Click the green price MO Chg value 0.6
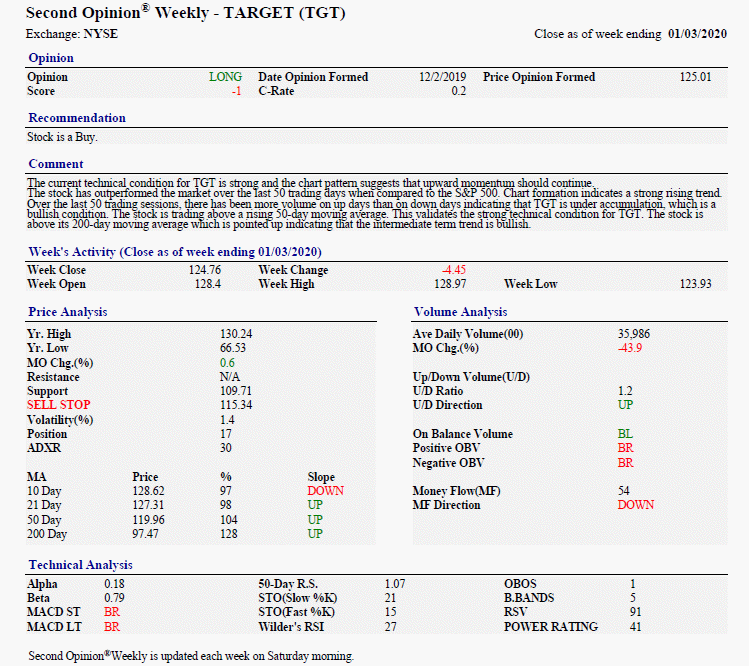The width and height of the screenshot is (749, 666). click(x=227, y=363)
